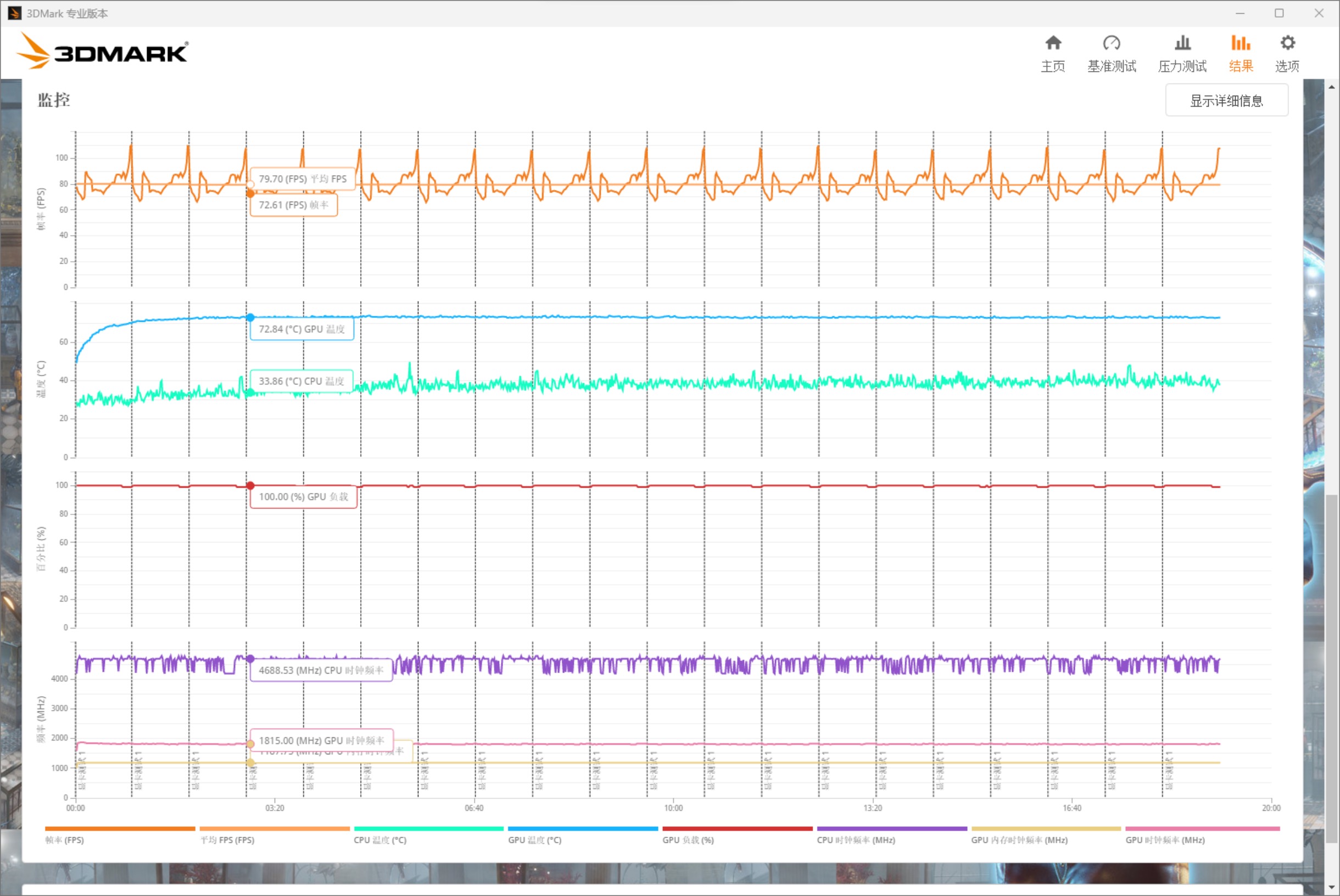1340x896 pixels.
Task: Click the scrollbar down arrow
Action: point(1331,887)
